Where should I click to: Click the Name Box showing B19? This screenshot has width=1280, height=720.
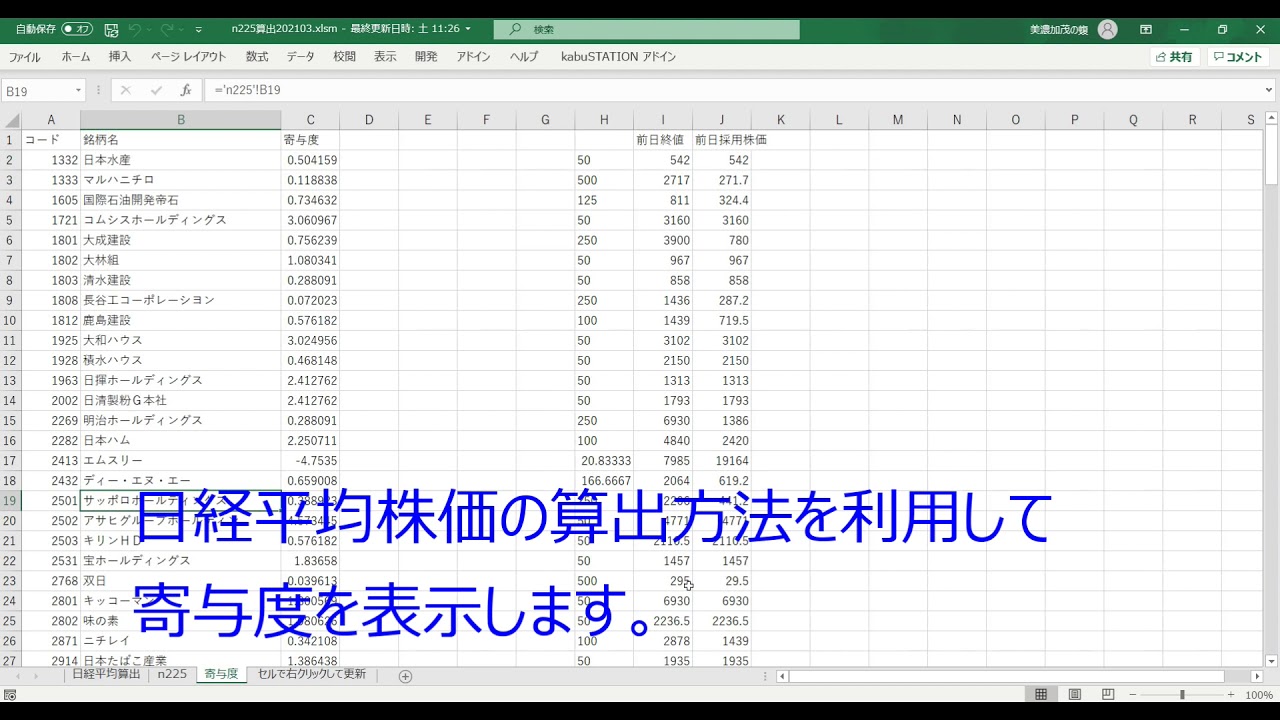[38, 91]
